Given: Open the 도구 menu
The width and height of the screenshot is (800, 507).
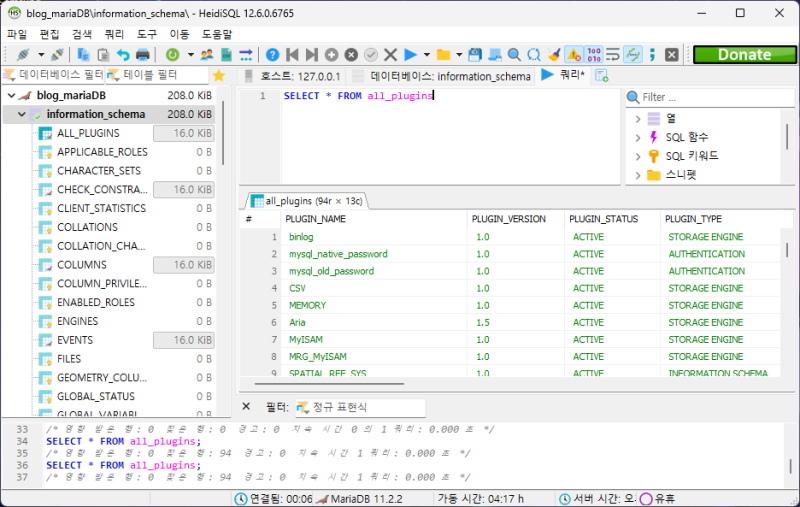Looking at the screenshot, I should click(x=146, y=34).
